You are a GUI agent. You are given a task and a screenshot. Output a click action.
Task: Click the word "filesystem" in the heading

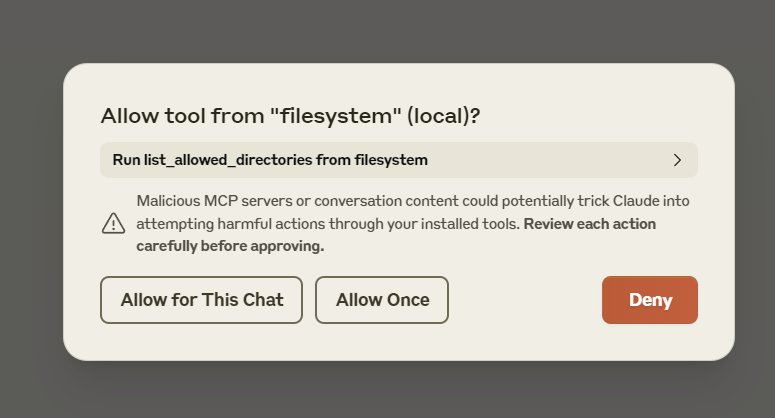click(x=336, y=116)
